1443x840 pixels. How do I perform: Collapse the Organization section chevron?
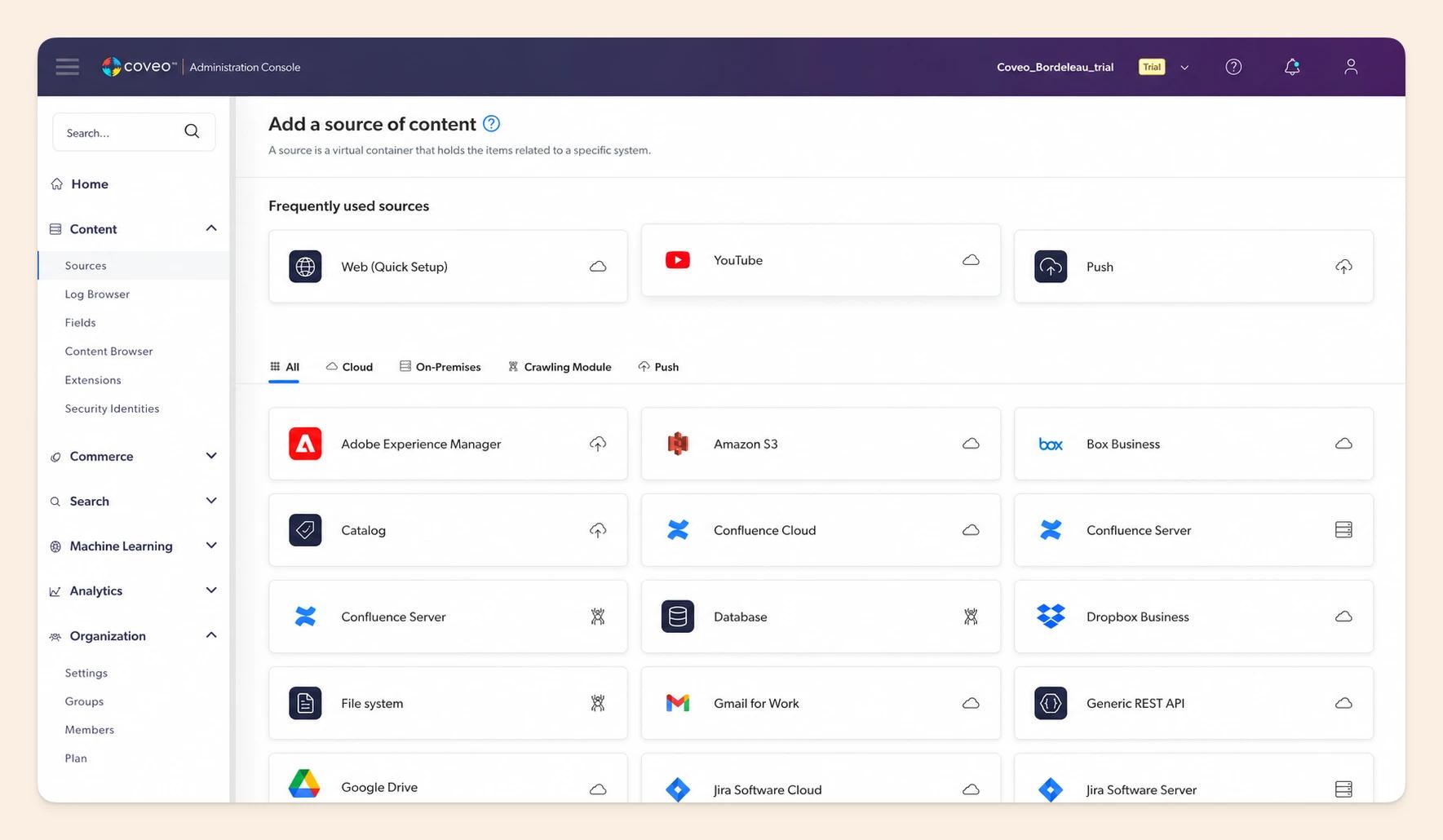click(x=211, y=635)
